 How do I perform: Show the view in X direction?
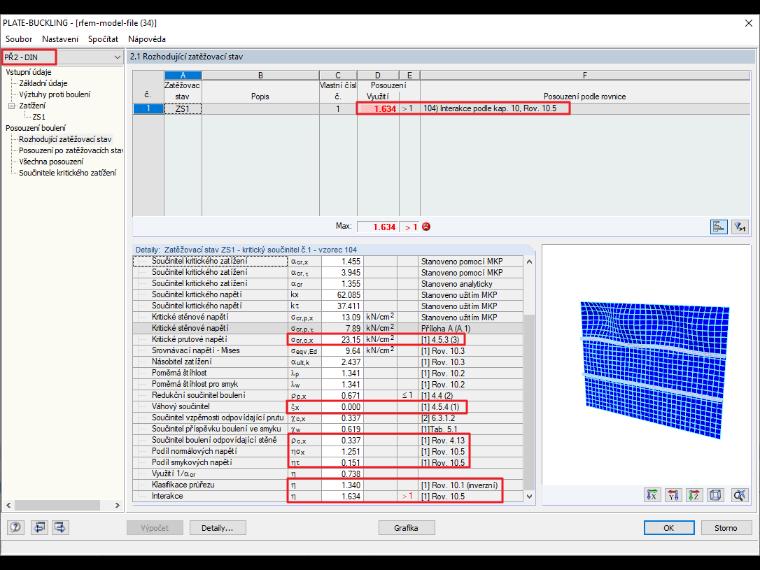pos(652,495)
